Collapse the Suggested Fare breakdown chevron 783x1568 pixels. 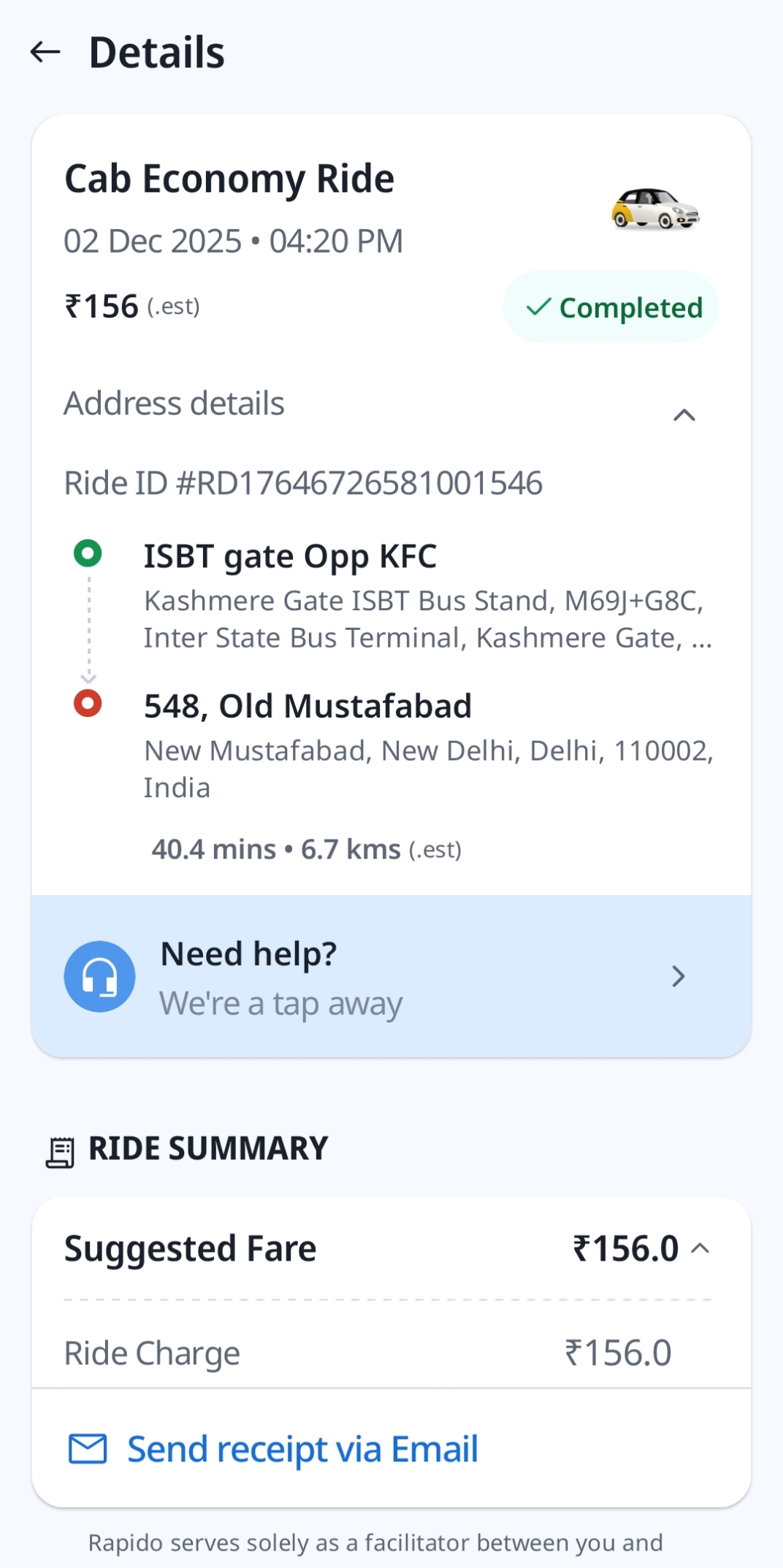(700, 1248)
